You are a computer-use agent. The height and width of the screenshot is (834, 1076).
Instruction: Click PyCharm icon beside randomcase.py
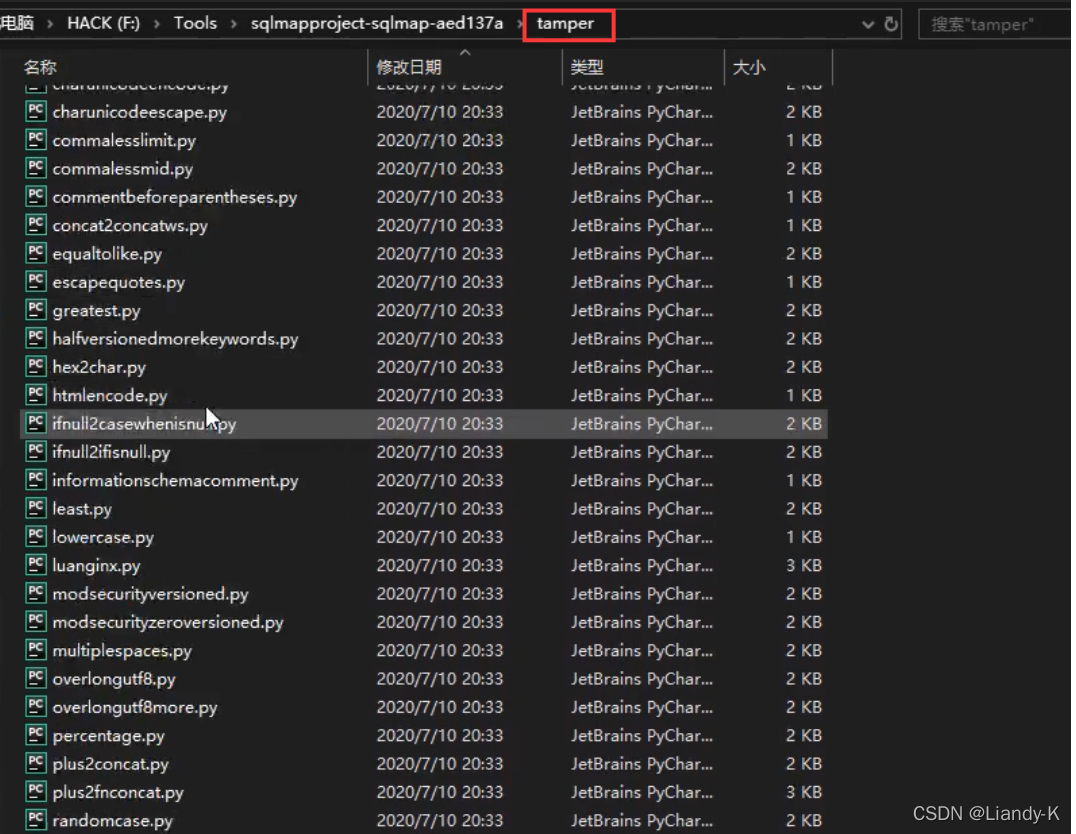point(35,820)
